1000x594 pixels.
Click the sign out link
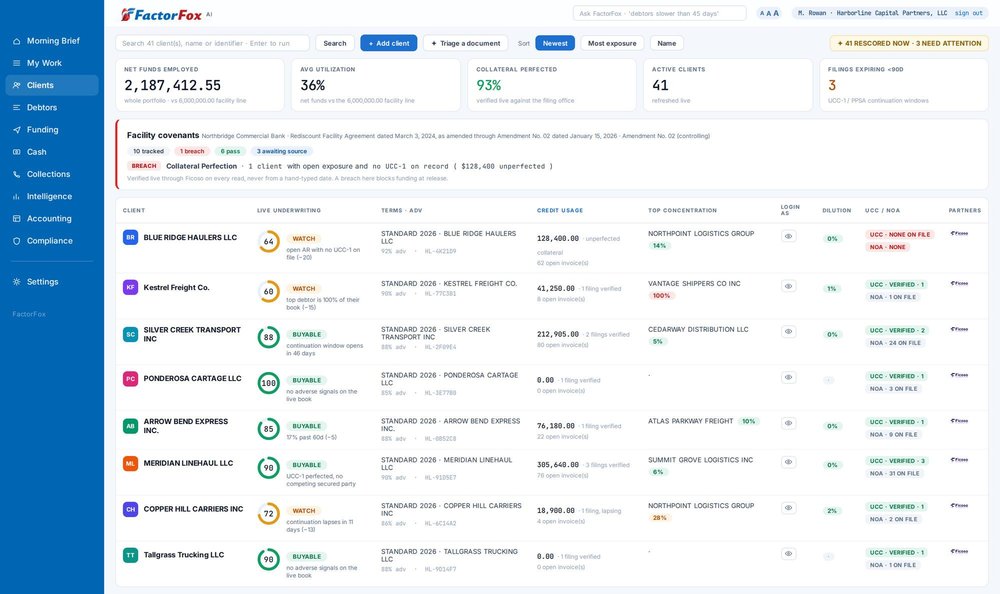point(969,13)
